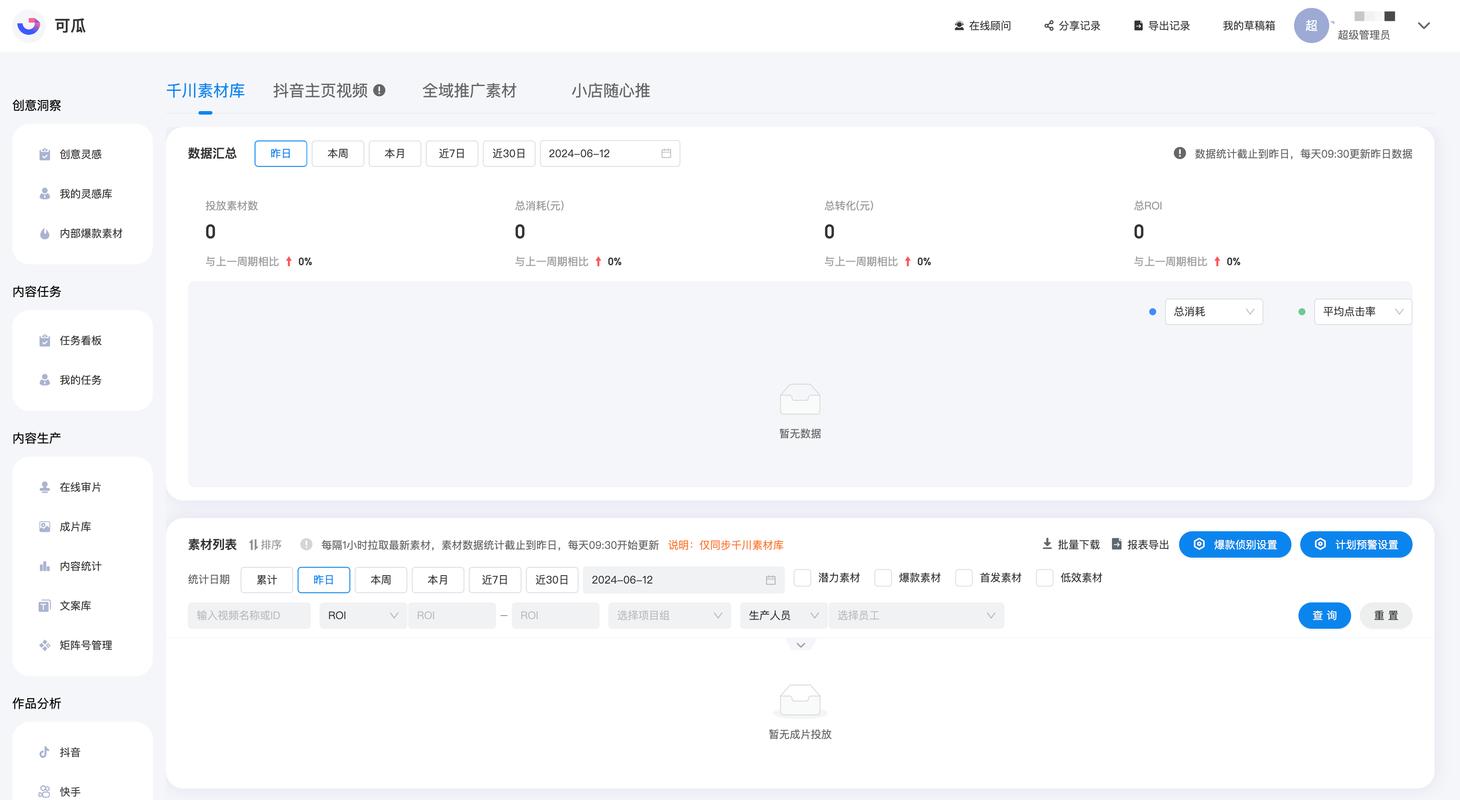Switch to 千川素材库 tab
Image resolution: width=1460 pixels, height=800 pixels.
click(x=205, y=90)
